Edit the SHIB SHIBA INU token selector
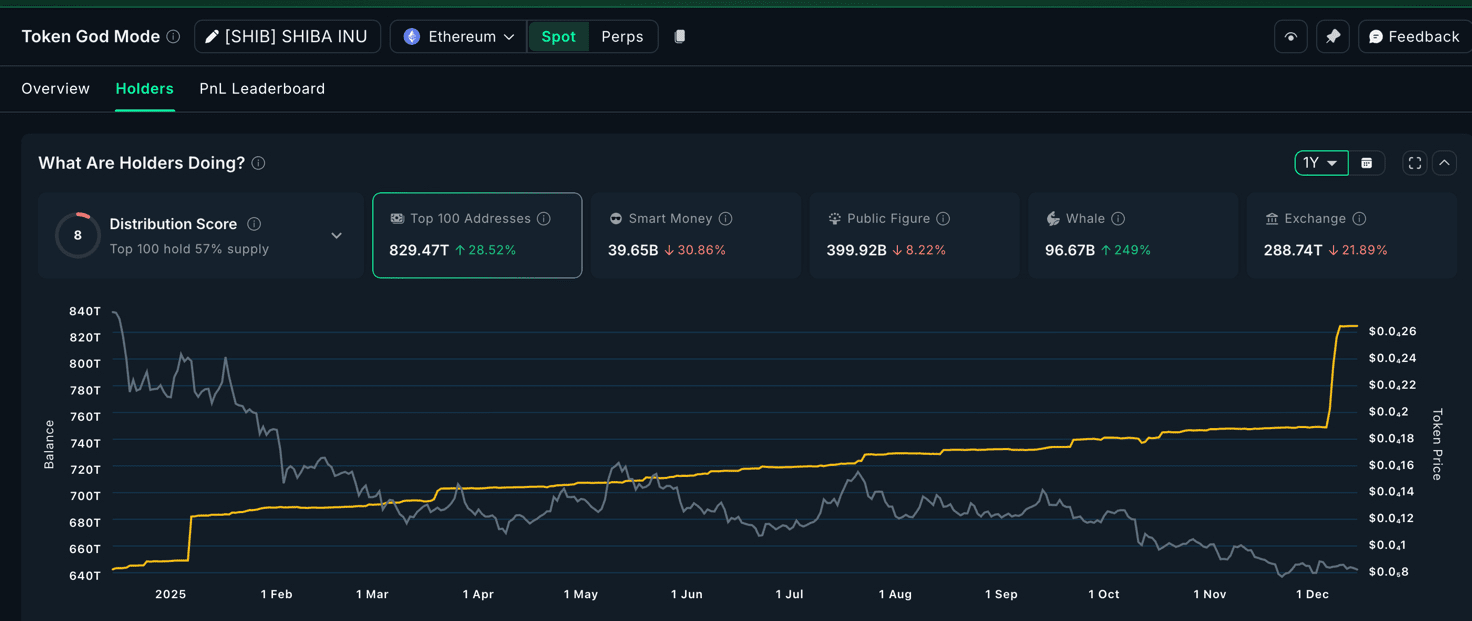 287,37
